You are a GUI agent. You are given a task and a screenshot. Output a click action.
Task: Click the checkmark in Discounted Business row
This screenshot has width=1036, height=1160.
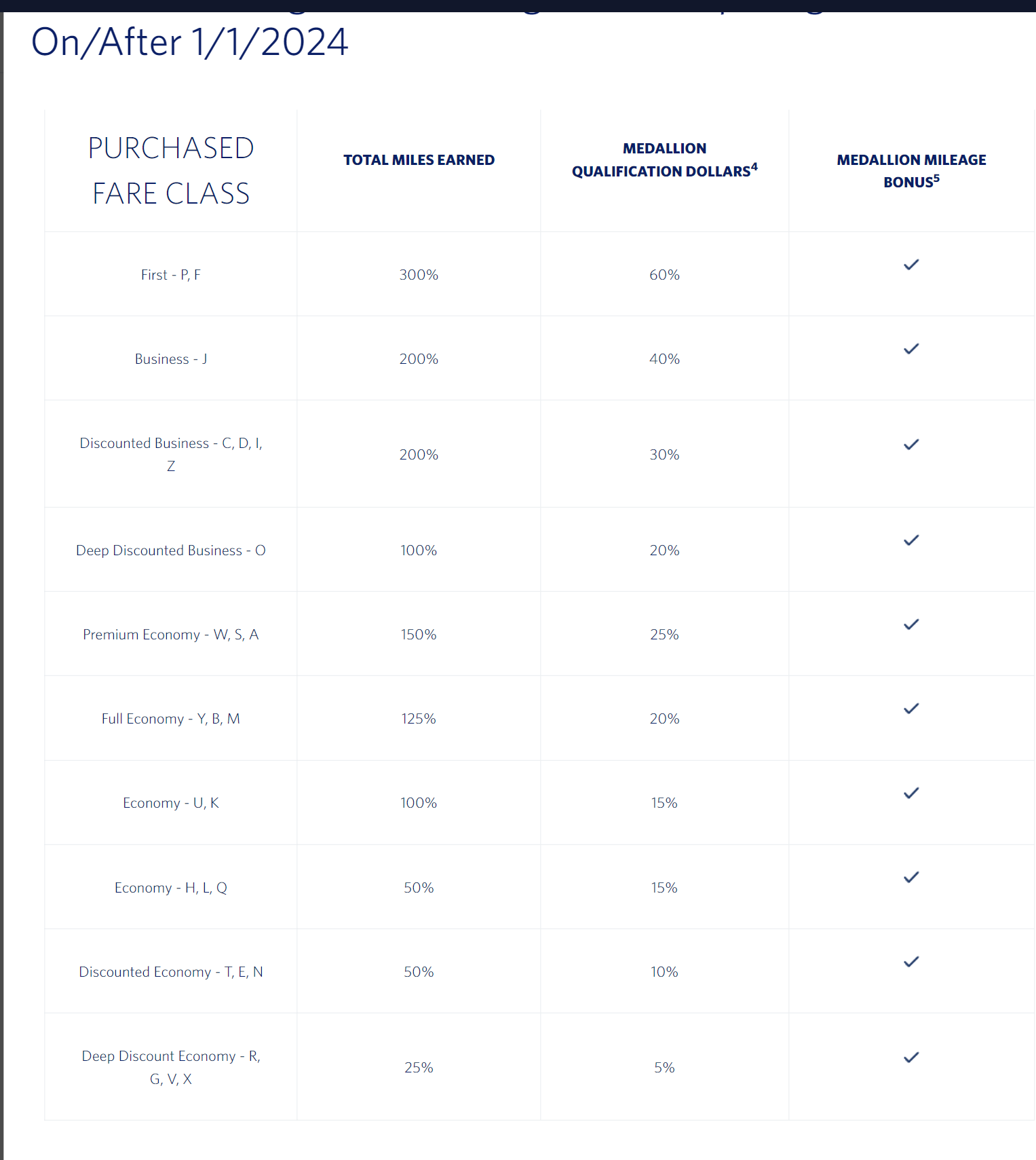click(911, 445)
